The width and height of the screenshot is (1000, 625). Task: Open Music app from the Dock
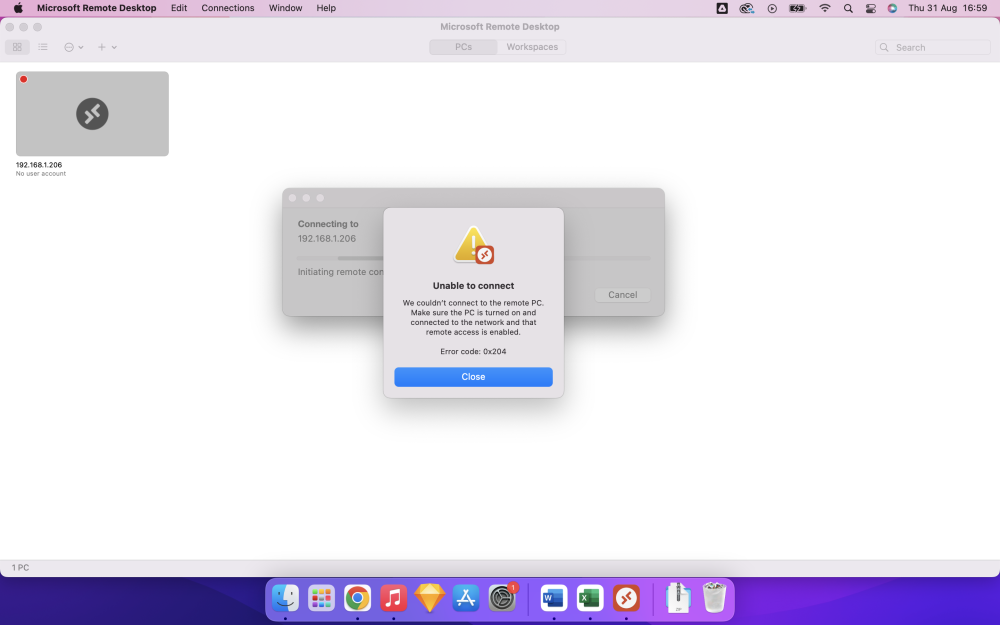tap(393, 598)
